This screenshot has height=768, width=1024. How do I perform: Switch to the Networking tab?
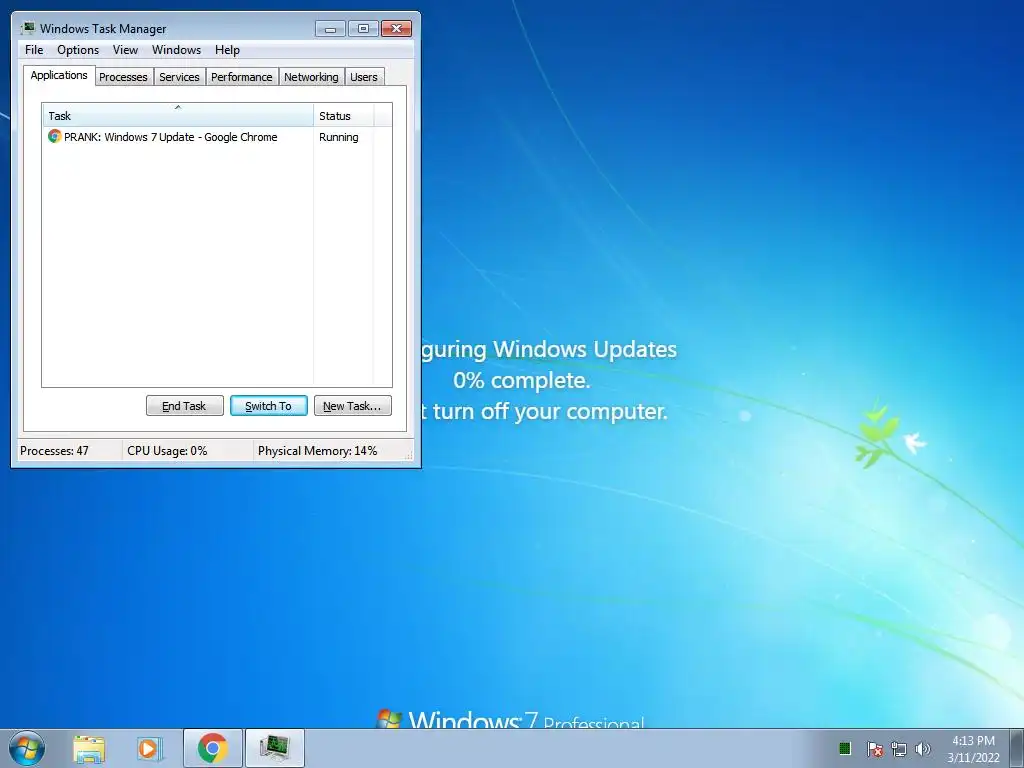(x=311, y=77)
